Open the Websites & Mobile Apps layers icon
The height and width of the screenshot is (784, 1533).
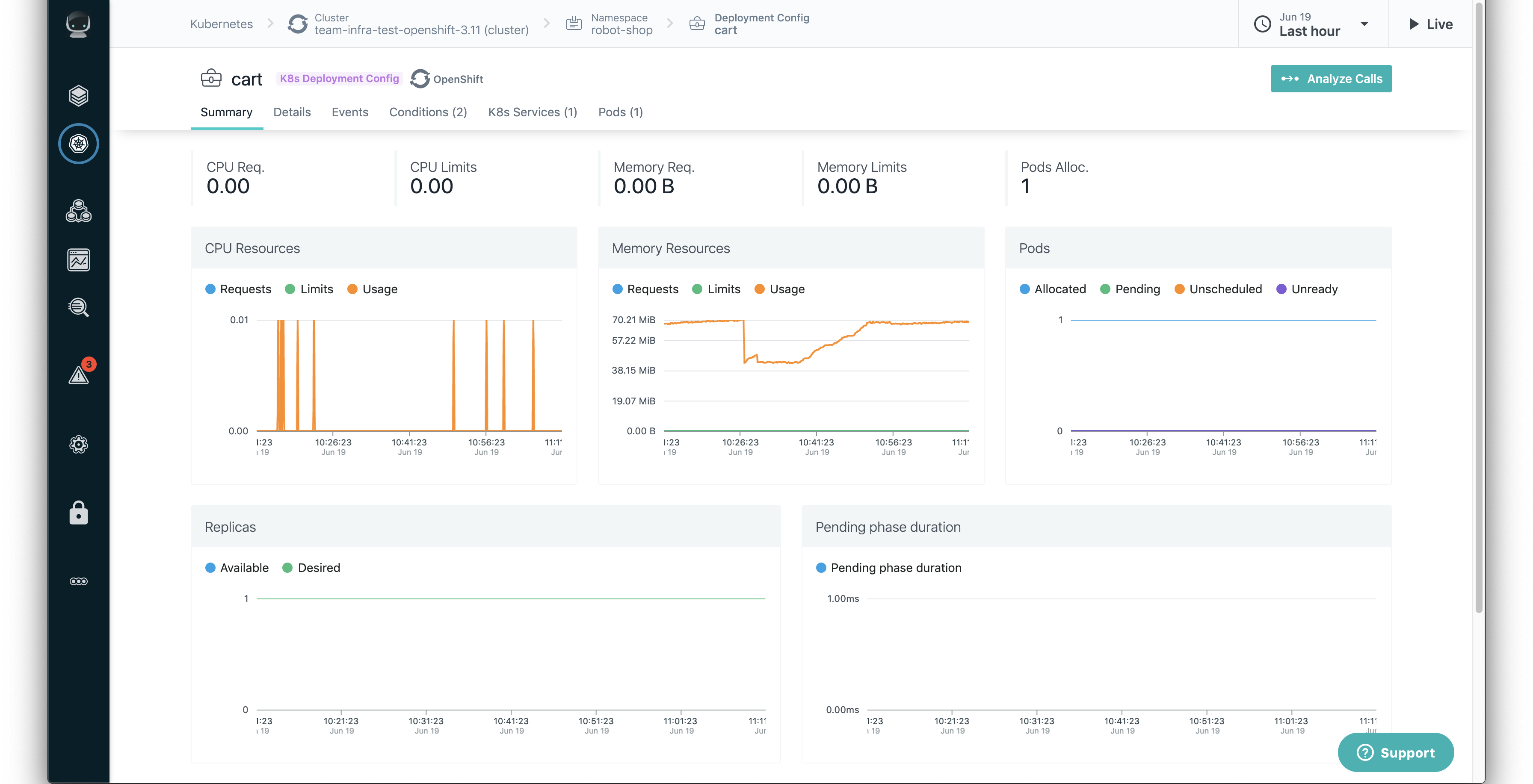(x=78, y=95)
